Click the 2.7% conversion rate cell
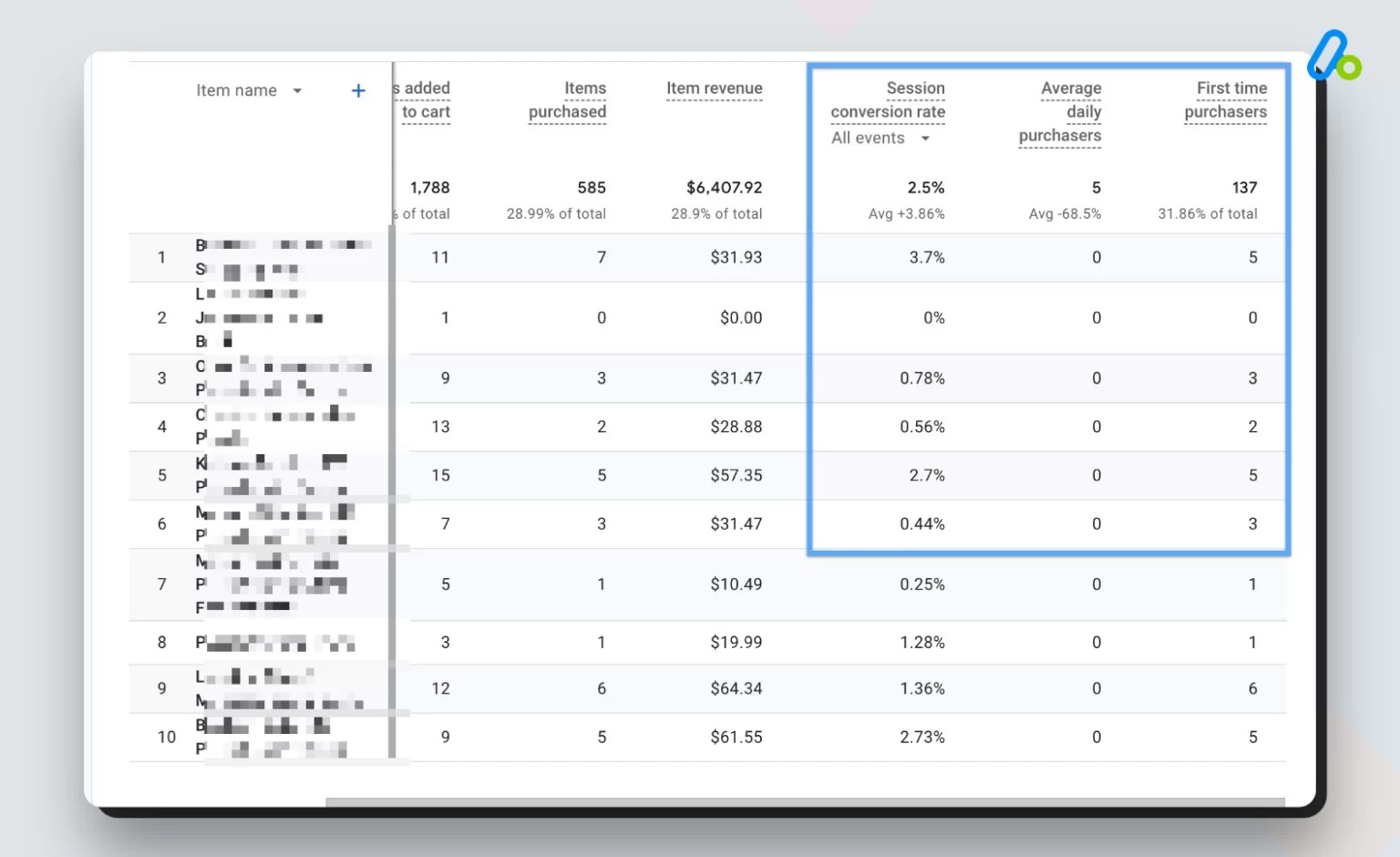 (927, 476)
